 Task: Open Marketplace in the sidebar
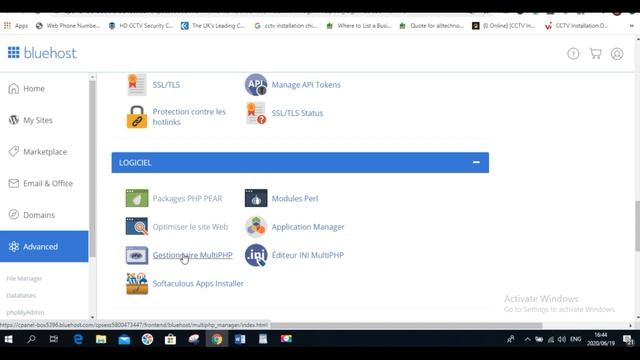tap(44, 151)
